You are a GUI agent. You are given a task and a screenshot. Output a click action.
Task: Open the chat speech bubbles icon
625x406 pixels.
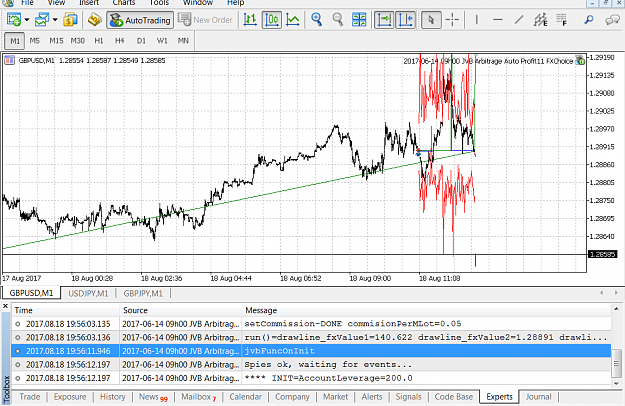pos(612,20)
